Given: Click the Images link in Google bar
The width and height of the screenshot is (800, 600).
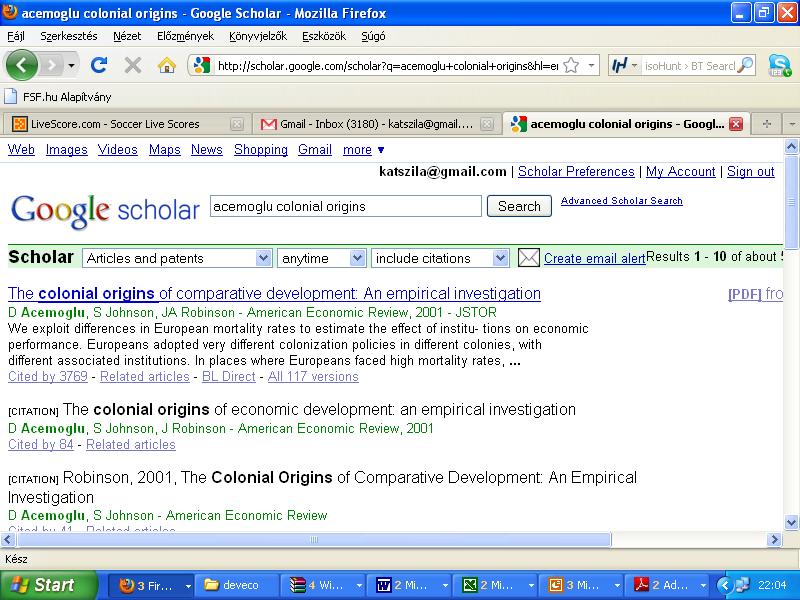Looking at the screenshot, I should point(66,149).
